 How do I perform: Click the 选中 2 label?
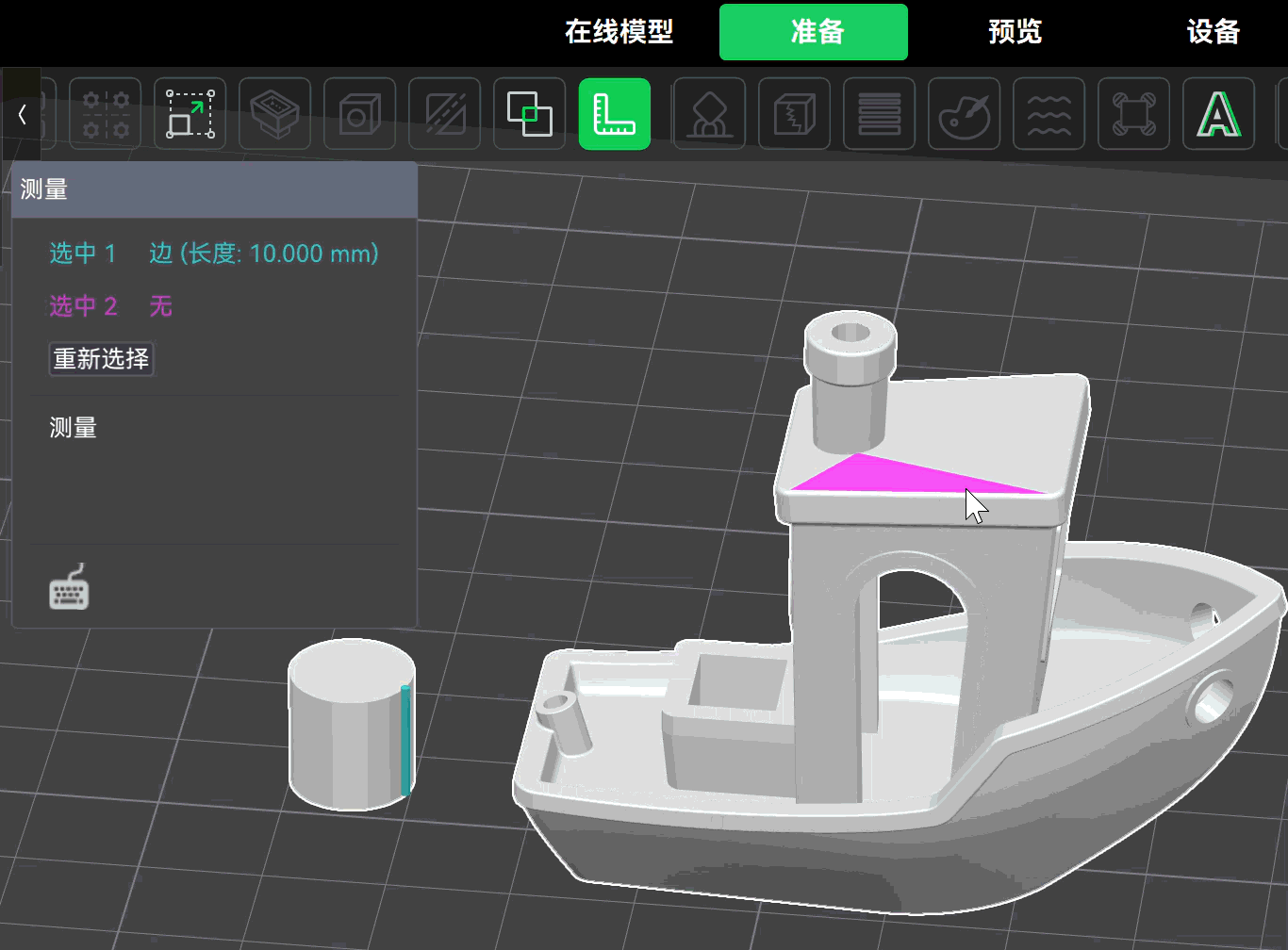(x=83, y=306)
